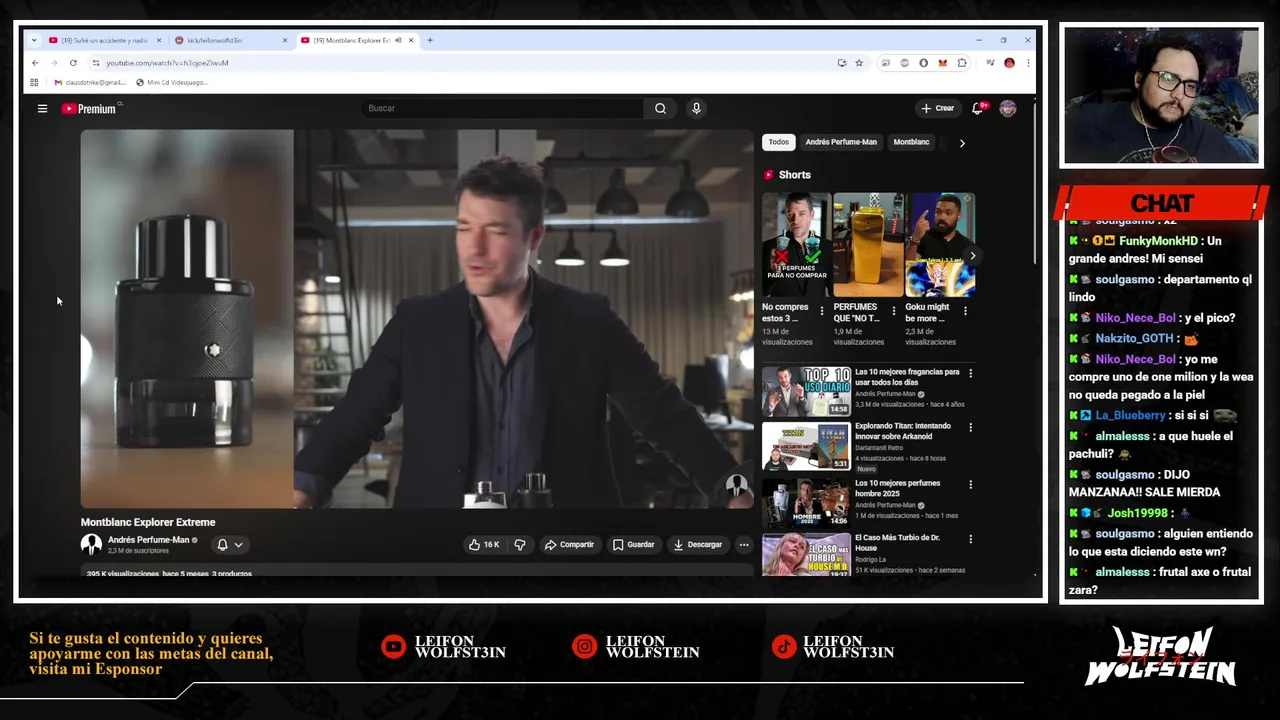Click Crear button to create content
Image resolution: width=1280 pixels, height=720 pixels.
(938, 108)
